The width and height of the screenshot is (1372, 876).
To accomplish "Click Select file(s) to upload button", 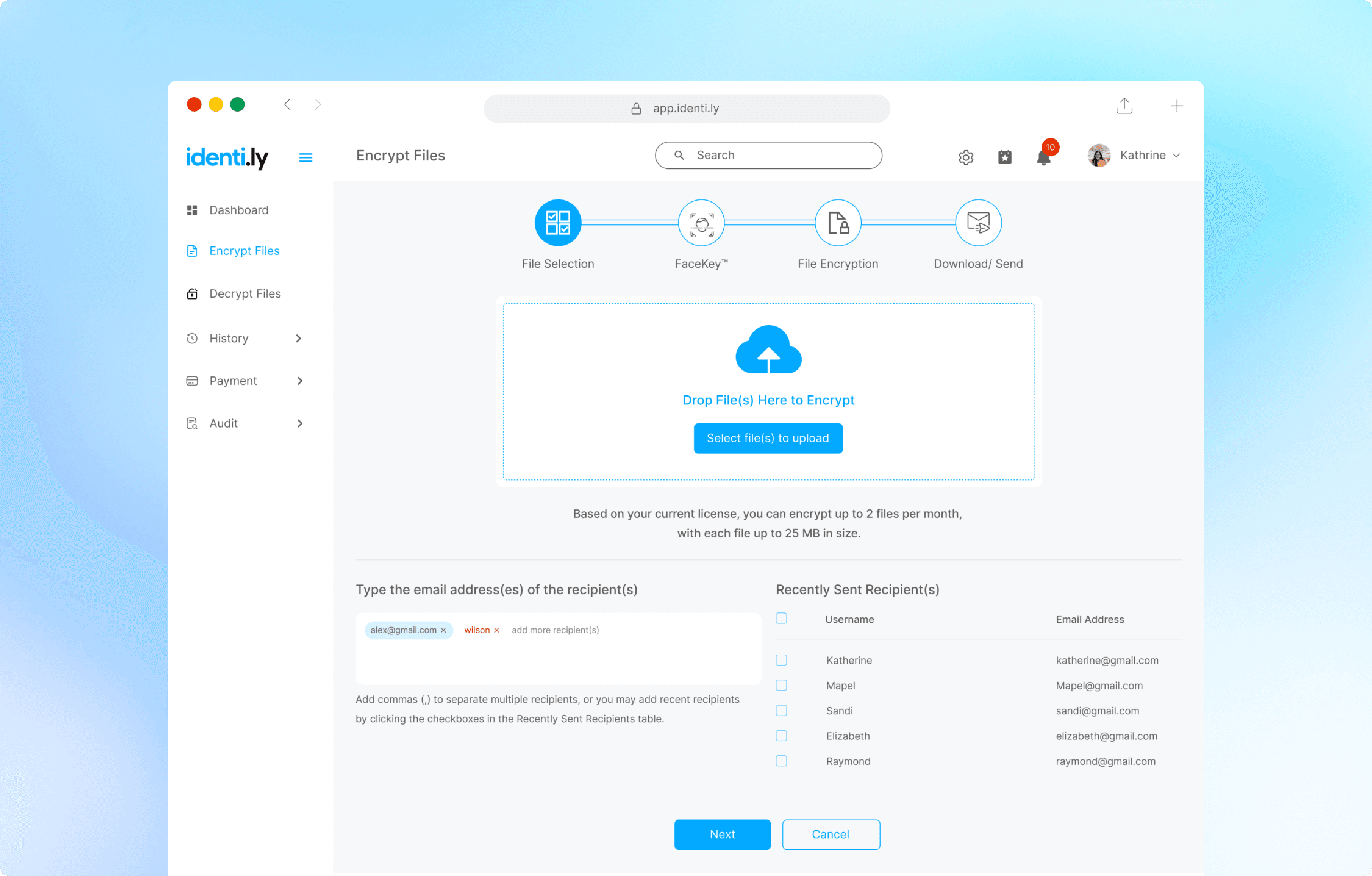I will (768, 438).
